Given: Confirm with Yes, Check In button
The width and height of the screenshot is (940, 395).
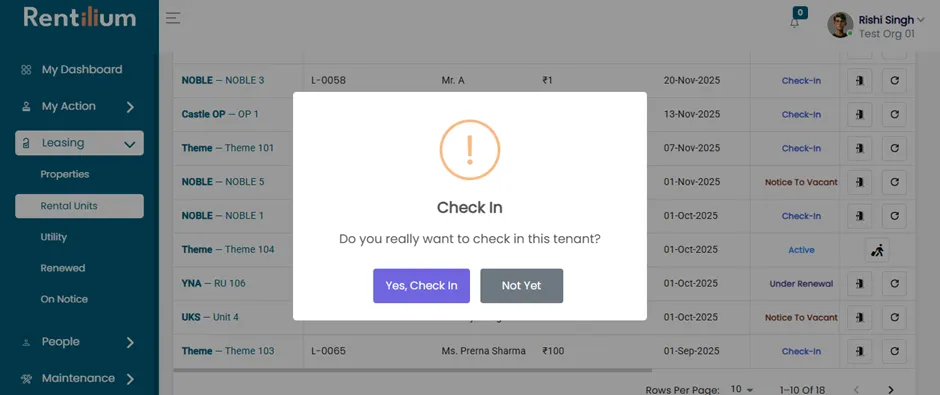Looking at the screenshot, I should pyautogui.click(x=421, y=286).
